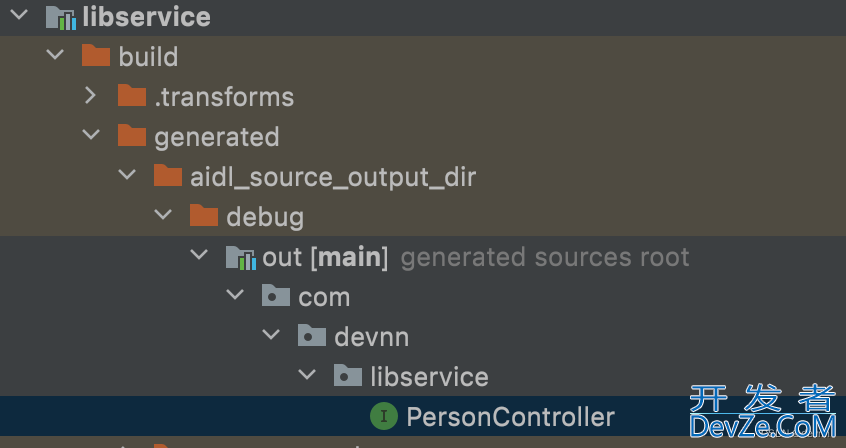The image size is (846, 448).
Task: Click the devnn package icon
Action: tap(312, 336)
